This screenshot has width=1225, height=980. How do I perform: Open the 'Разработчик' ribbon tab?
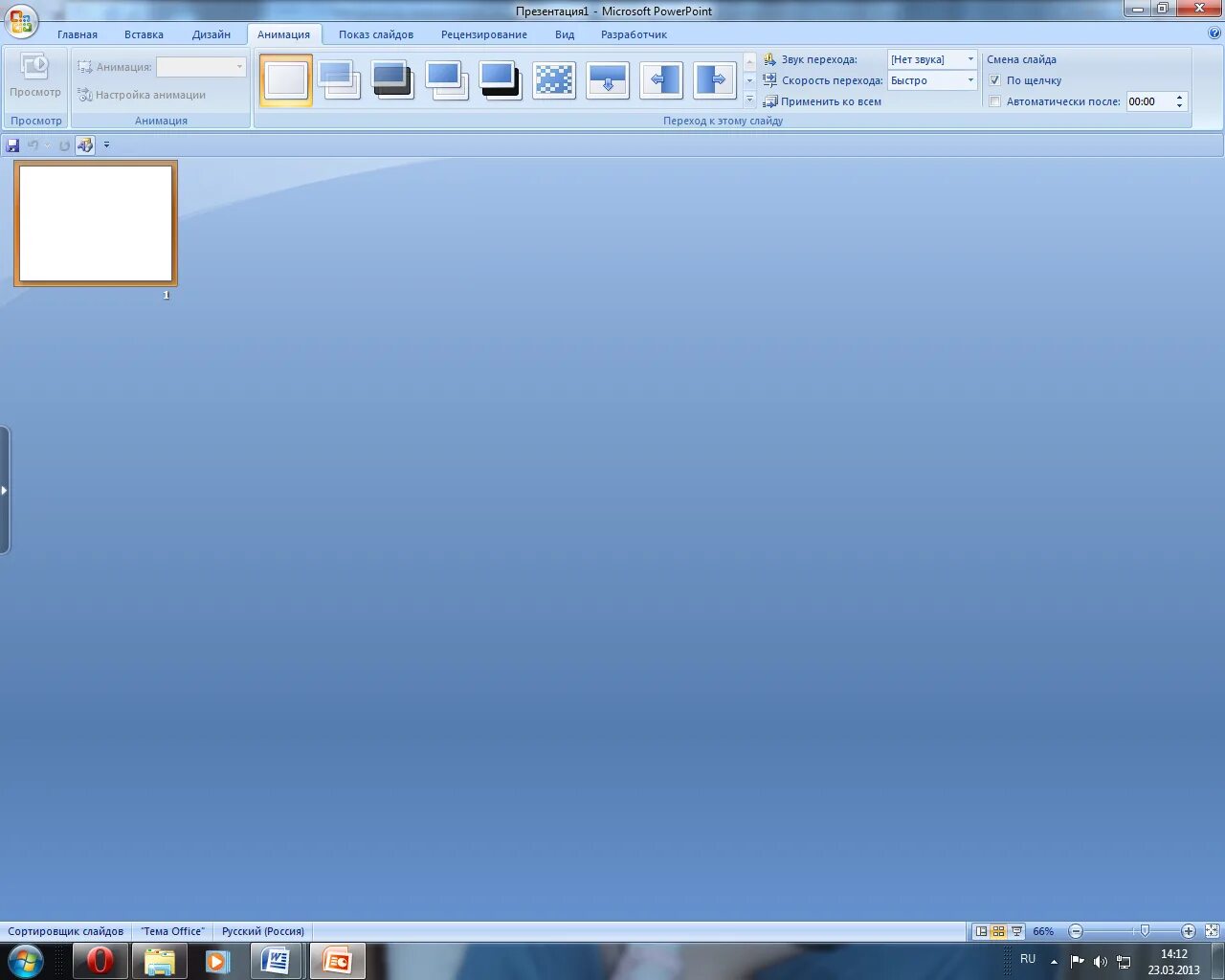tap(634, 34)
